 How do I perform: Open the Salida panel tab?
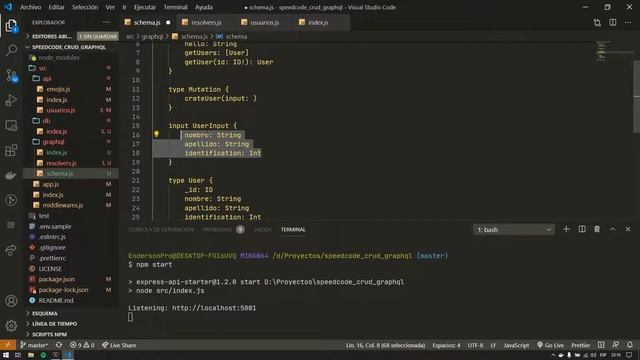click(x=262, y=229)
